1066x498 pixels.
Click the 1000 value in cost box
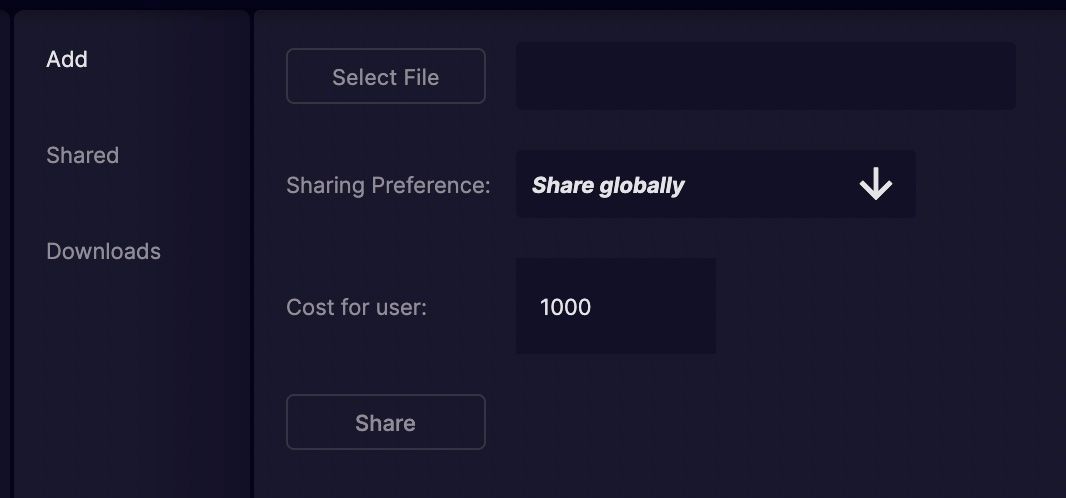tap(565, 307)
